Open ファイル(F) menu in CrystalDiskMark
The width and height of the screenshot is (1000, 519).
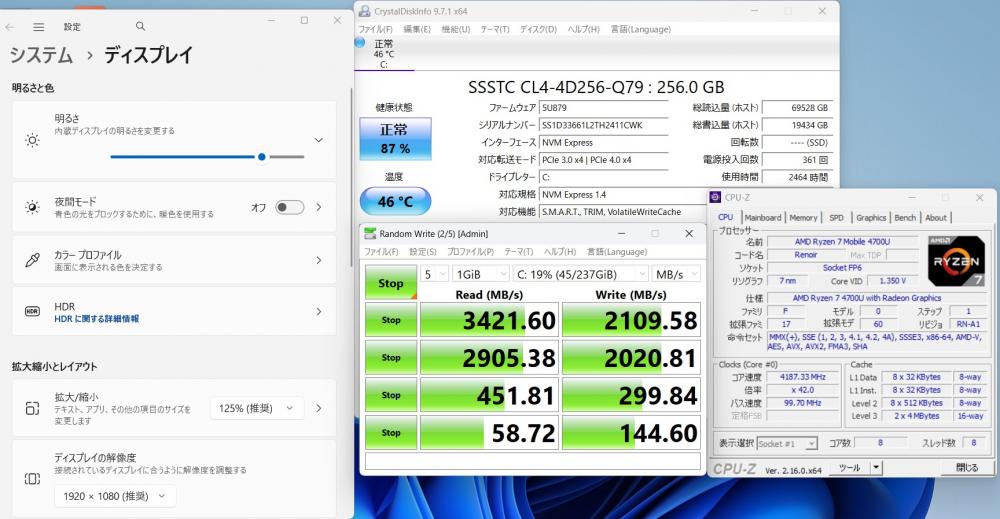(x=381, y=252)
